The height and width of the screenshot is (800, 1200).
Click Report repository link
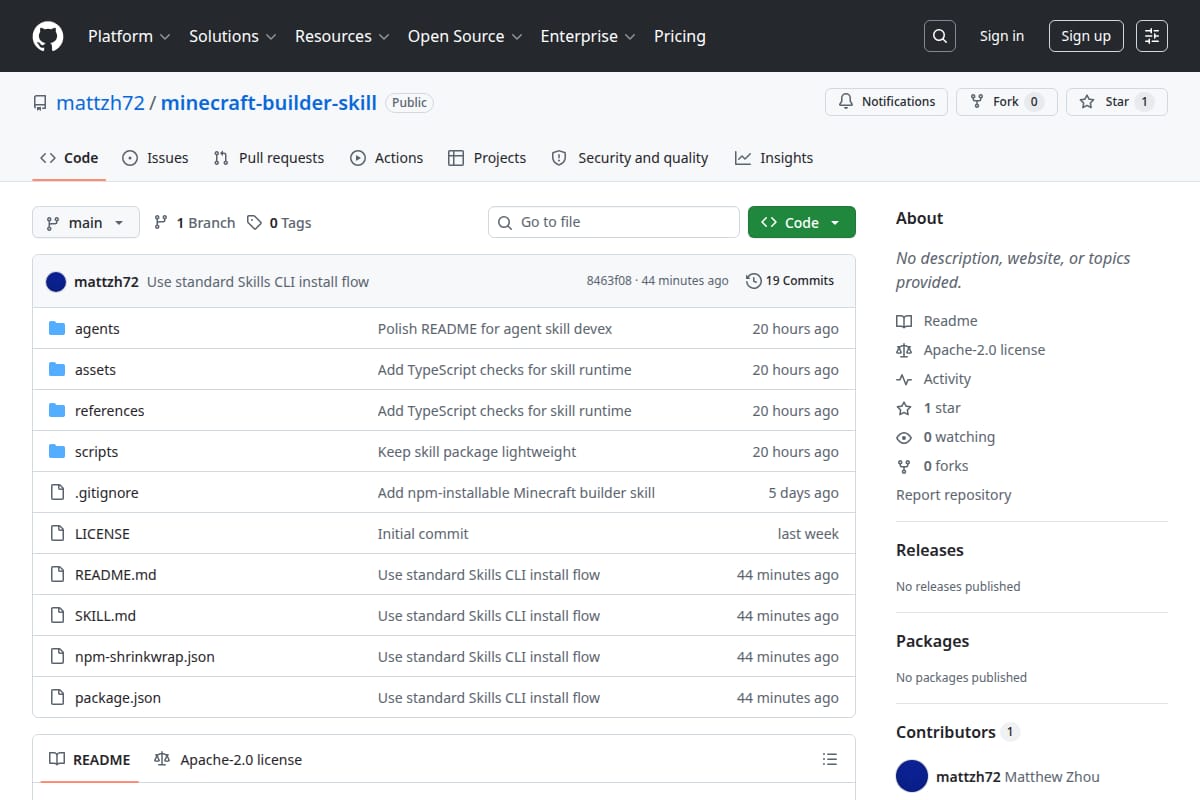953,495
